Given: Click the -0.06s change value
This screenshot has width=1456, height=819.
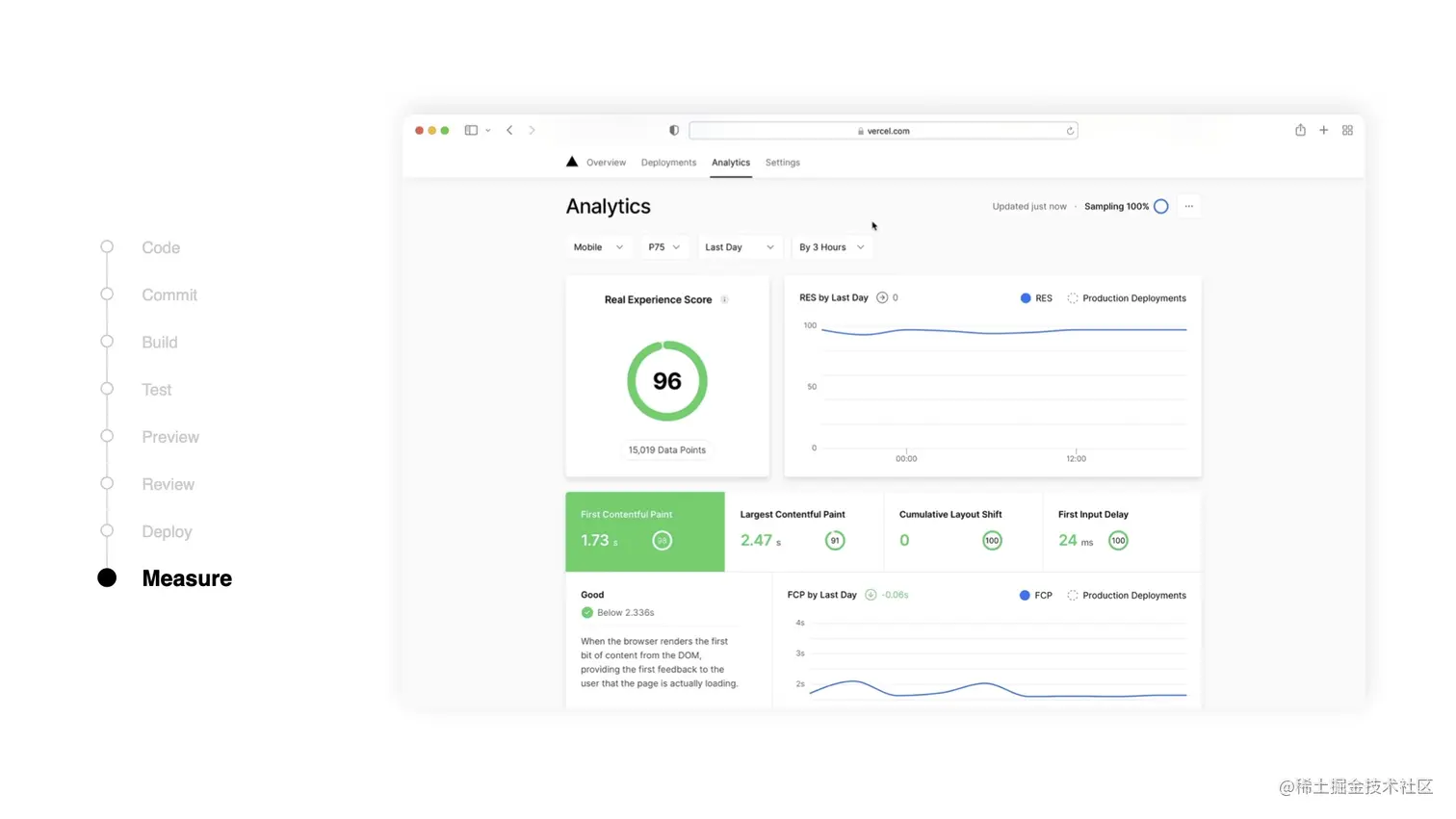Looking at the screenshot, I should click(x=895, y=595).
